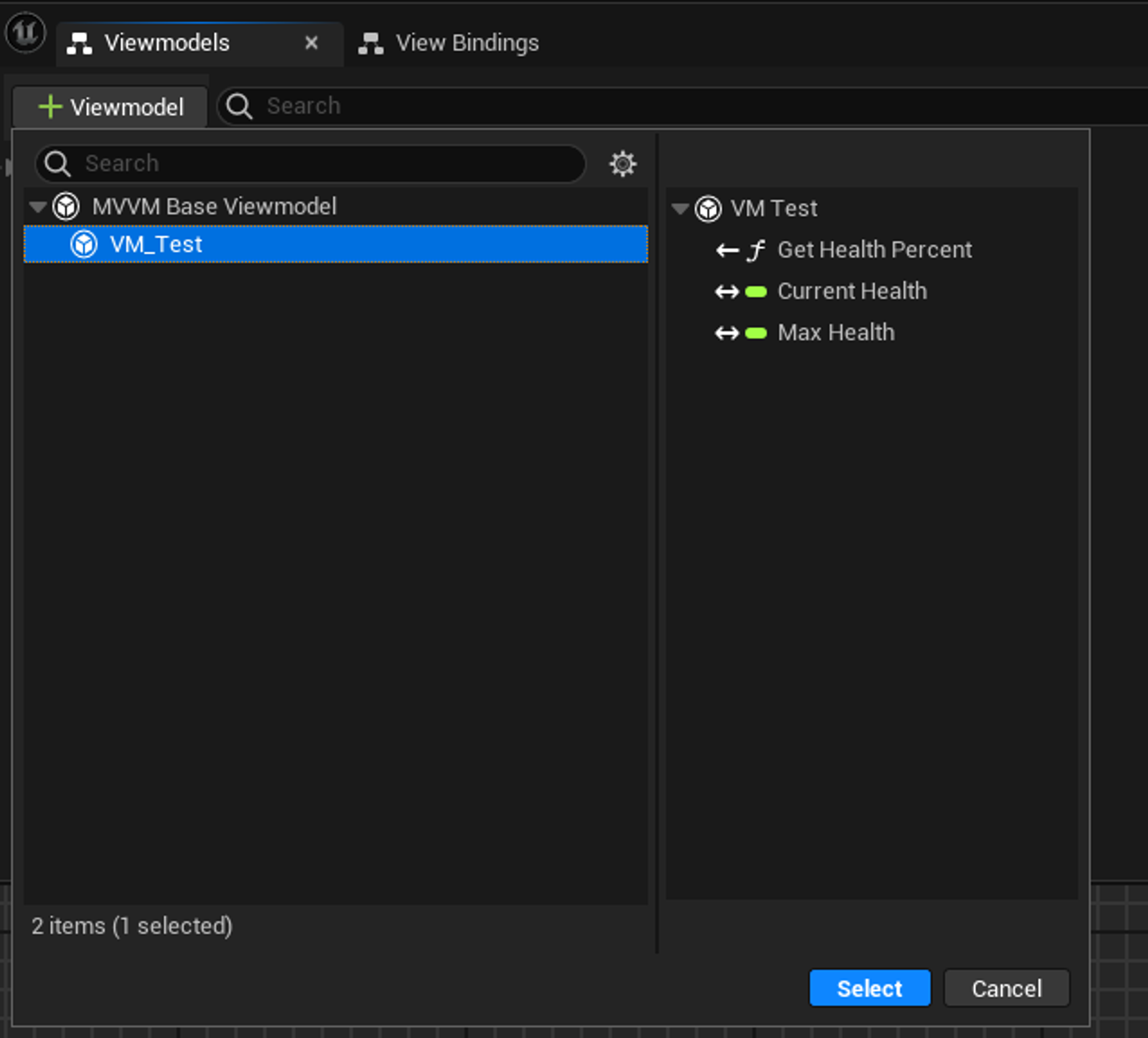Image resolution: width=1148 pixels, height=1038 pixels.
Task: Open the class picker settings gear
Action: [x=622, y=164]
